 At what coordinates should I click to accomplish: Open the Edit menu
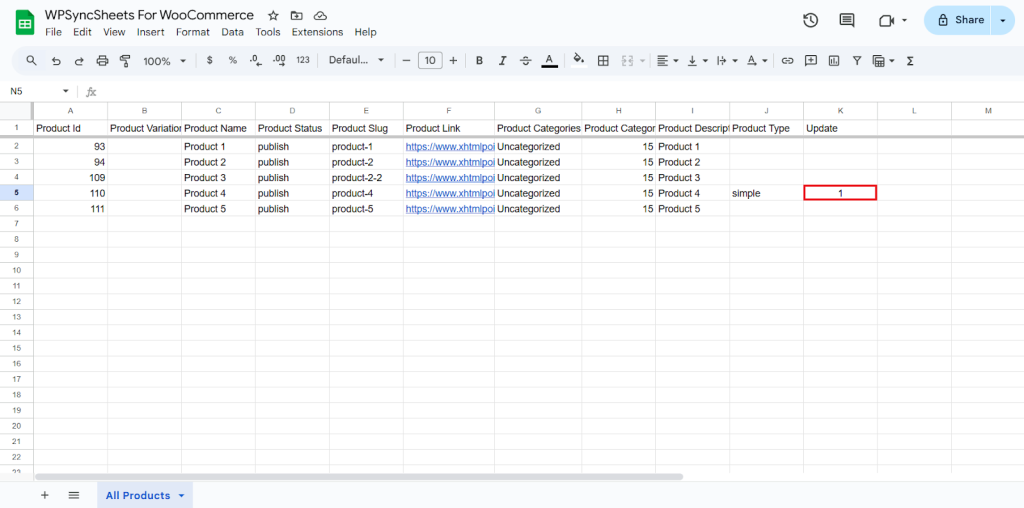coord(82,32)
